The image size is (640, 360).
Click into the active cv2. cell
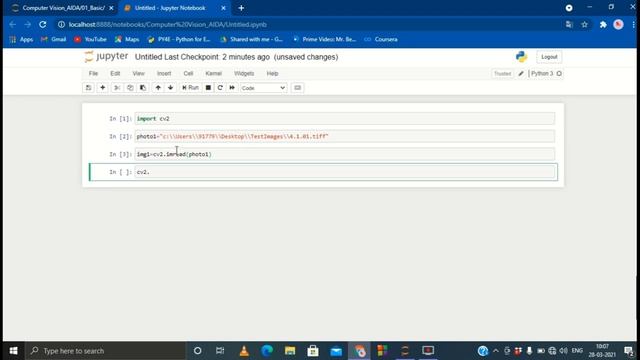pyautogui.click(x=344, y=172)
